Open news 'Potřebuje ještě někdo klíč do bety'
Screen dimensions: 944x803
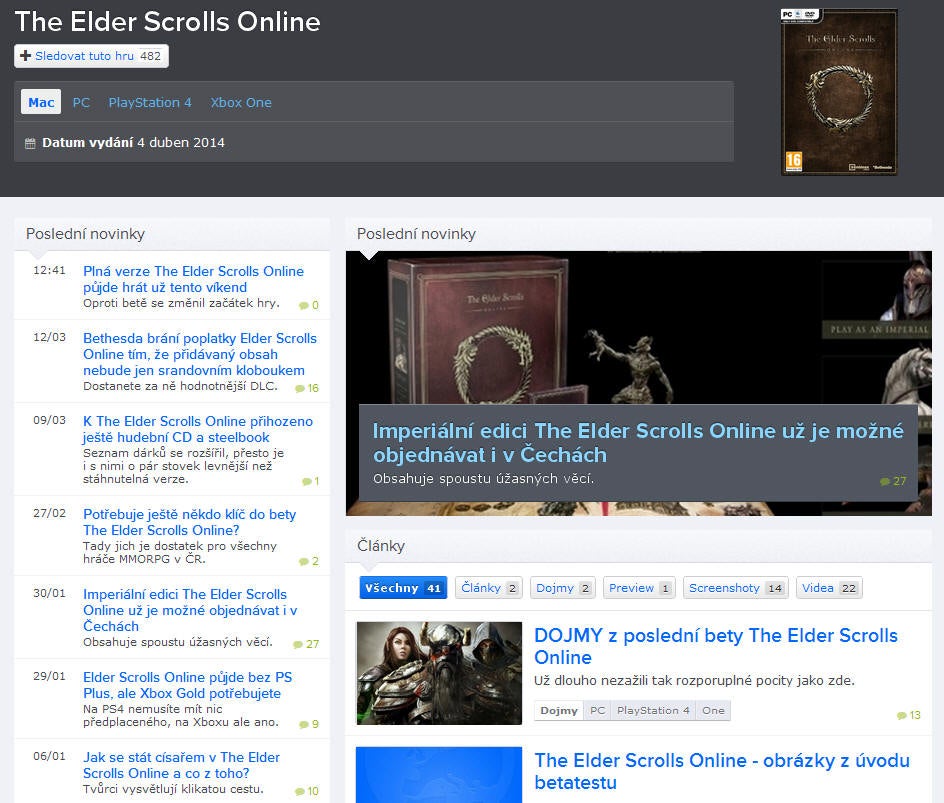(190, 522)
